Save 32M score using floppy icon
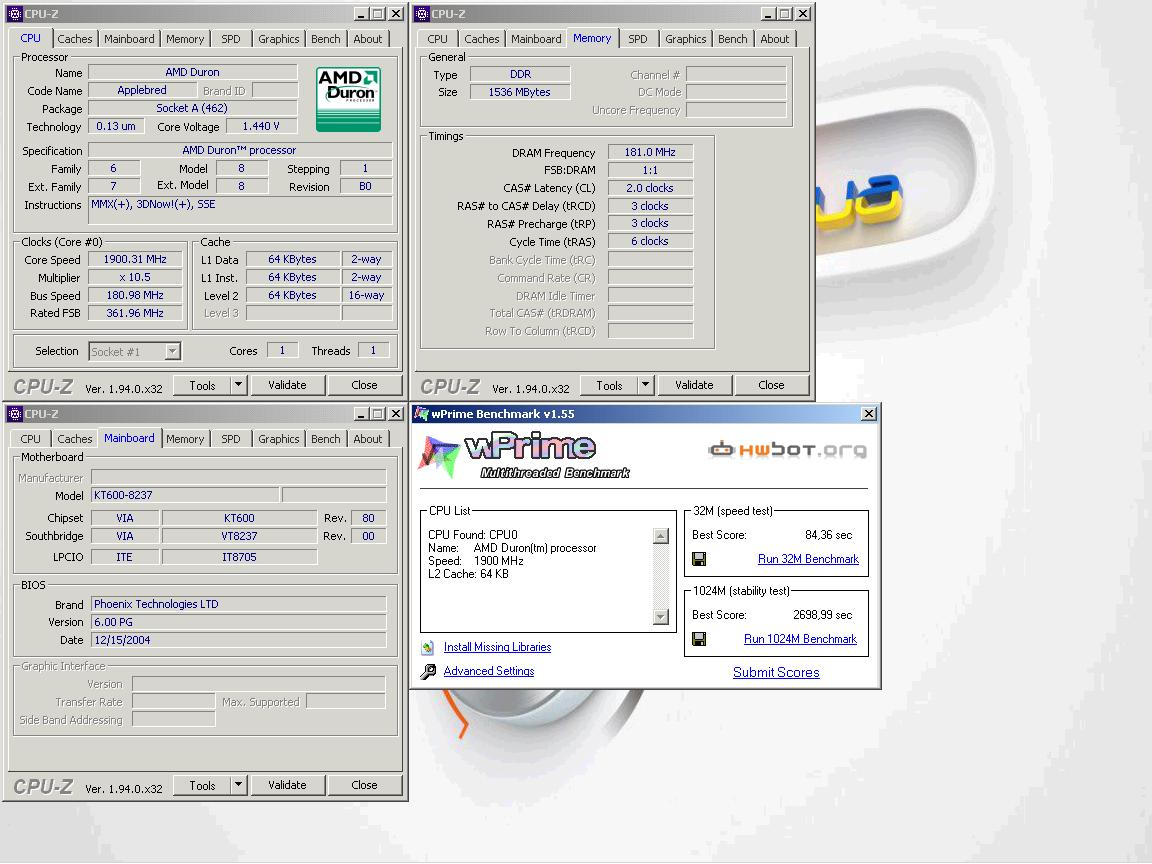This screenshot has height=864, width=1152. click(x=699, y=559)
